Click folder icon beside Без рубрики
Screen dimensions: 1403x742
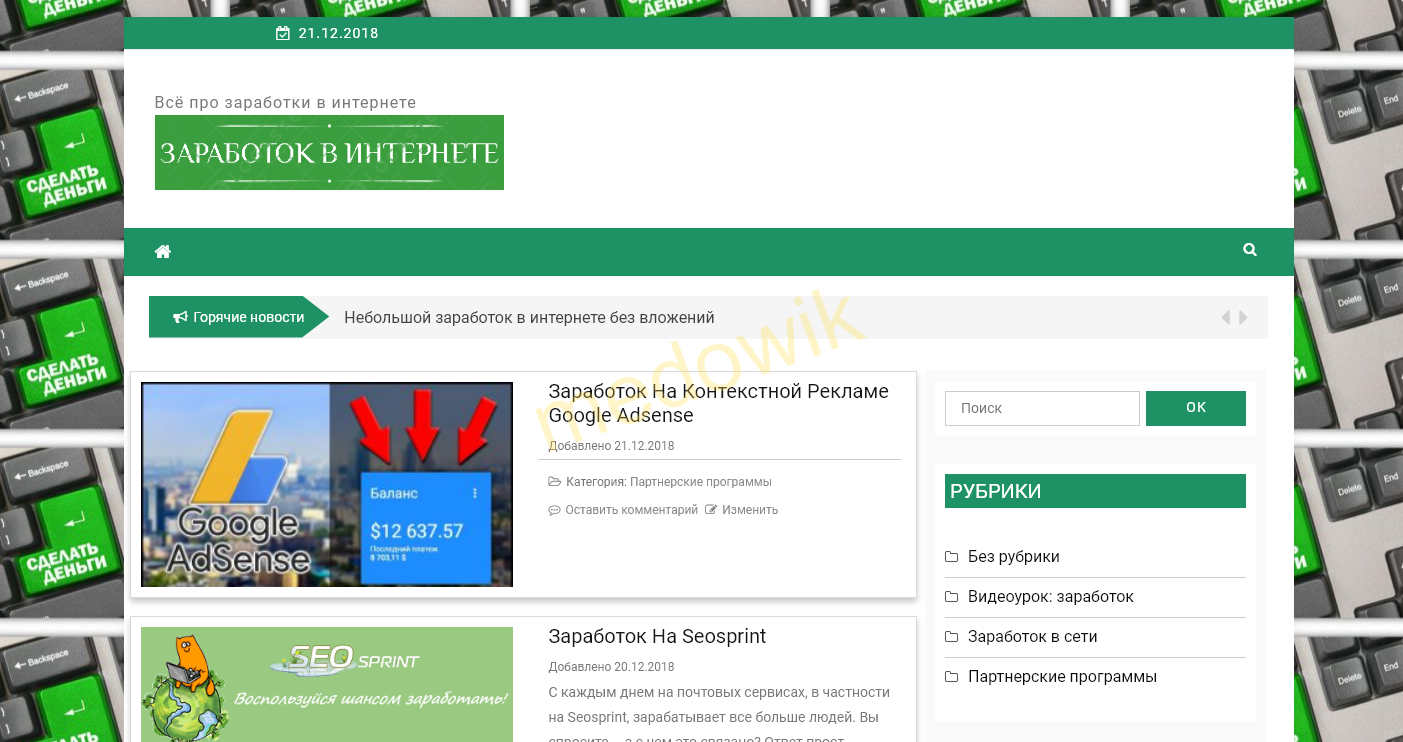(x=952, y=557)
